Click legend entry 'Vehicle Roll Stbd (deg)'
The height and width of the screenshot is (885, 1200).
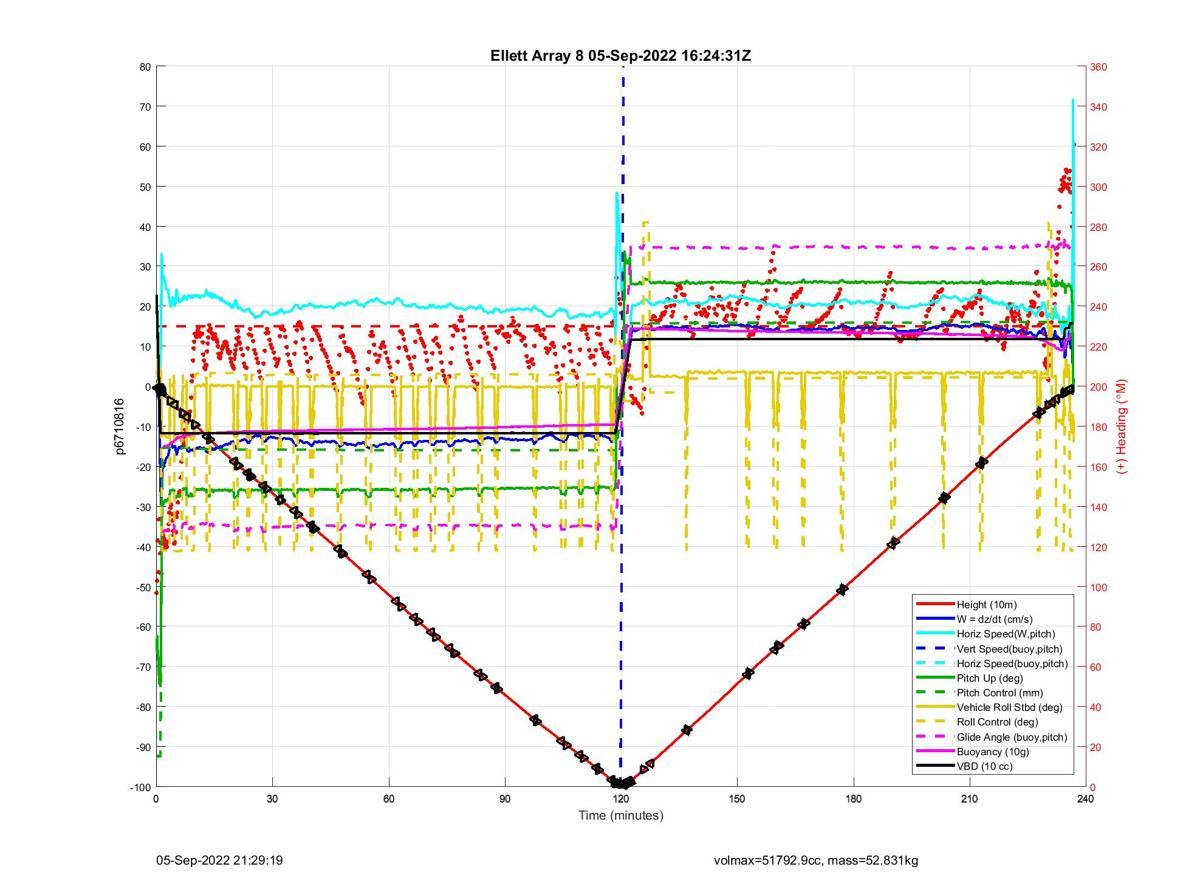[x=1010, y=707]
